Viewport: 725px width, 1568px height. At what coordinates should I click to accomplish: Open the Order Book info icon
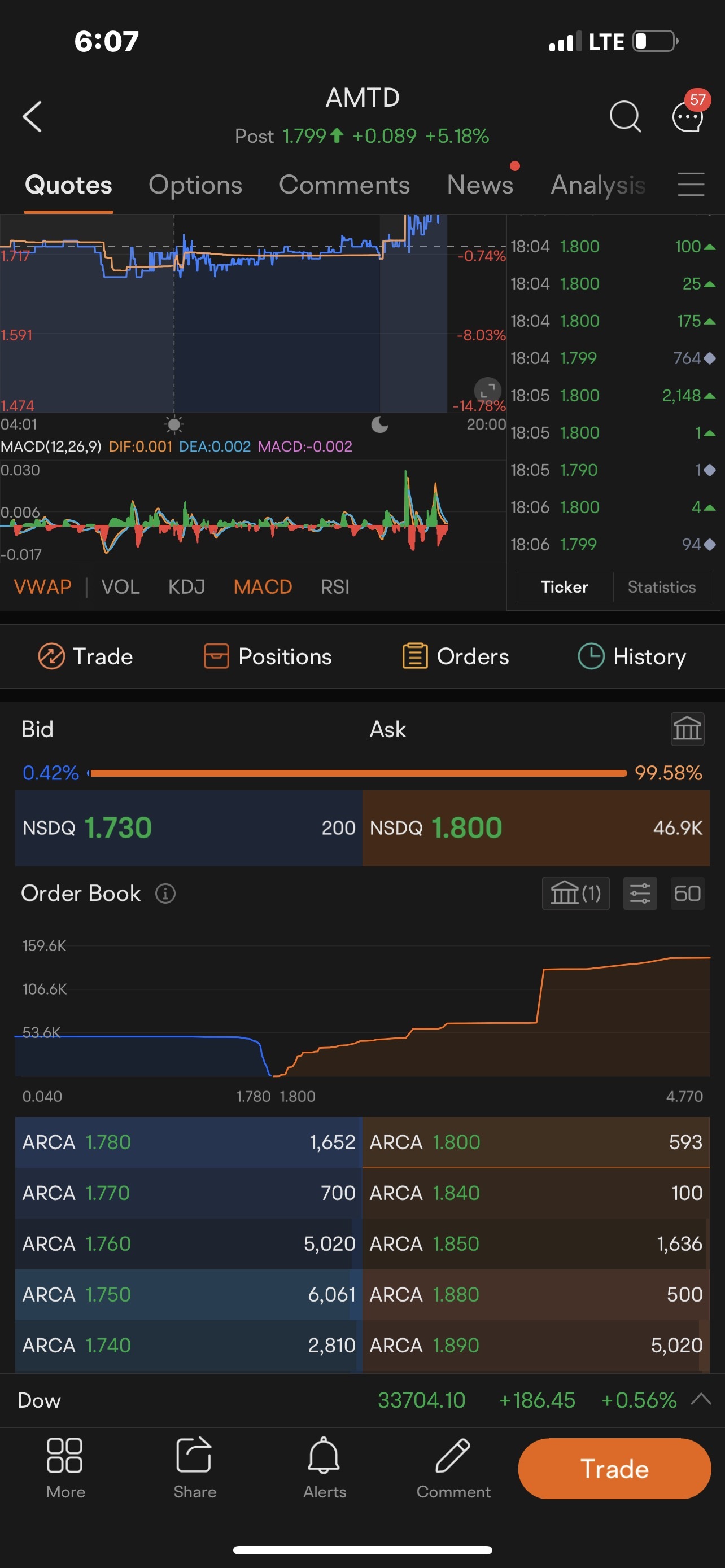[x=165, y=894]
